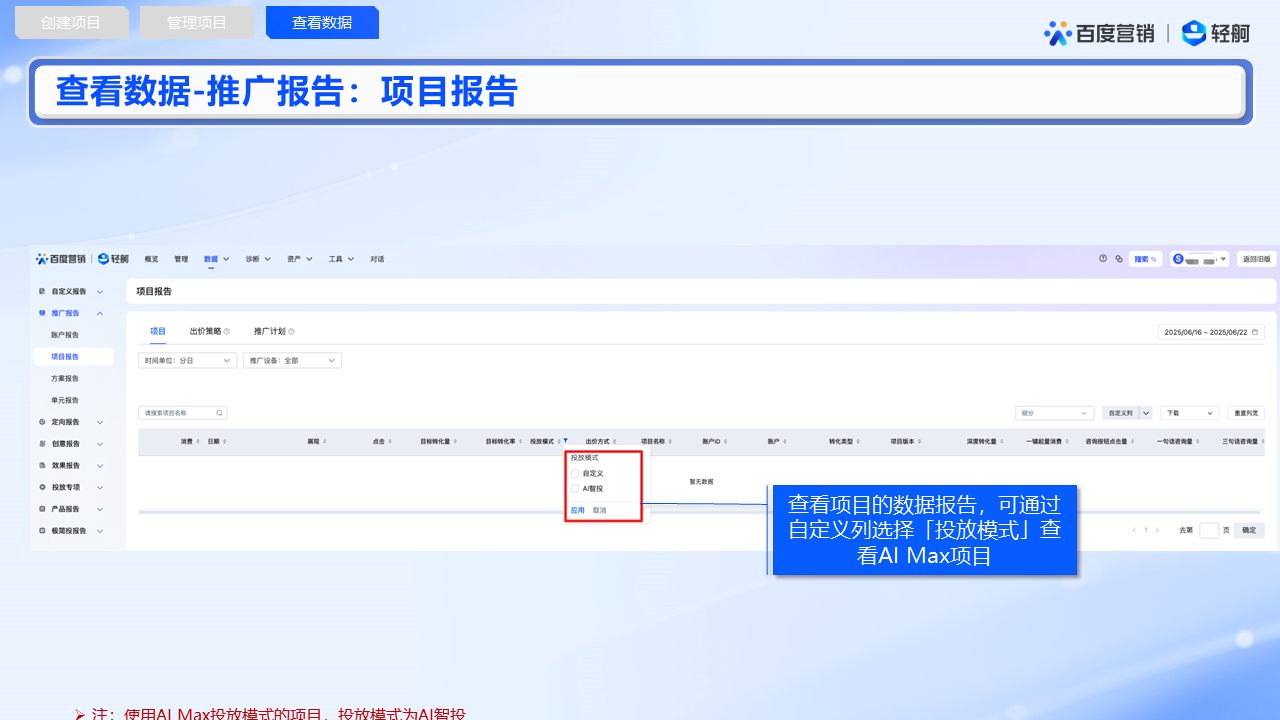Click the 确定 pagination button
Viewport: 1280px width, 720px height.
(1249, 531)
